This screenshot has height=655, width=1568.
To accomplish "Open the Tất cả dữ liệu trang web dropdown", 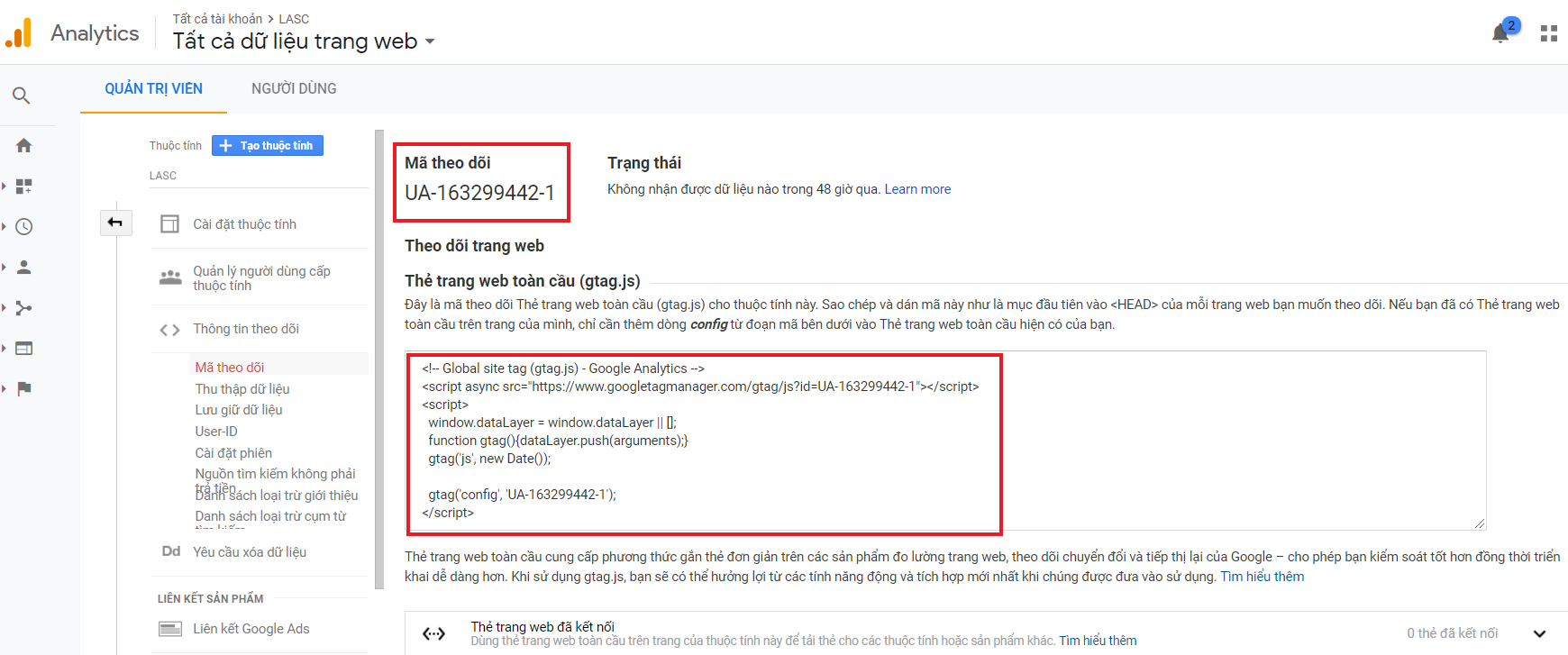I will point(303,41).
